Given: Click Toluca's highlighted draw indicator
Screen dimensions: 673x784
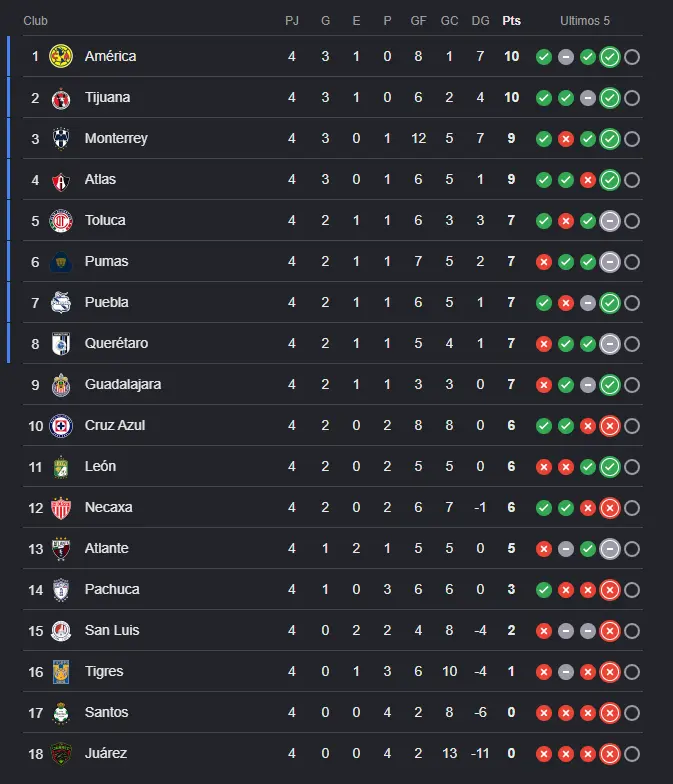Looking at the screenshot, I should tap(610, 221).
